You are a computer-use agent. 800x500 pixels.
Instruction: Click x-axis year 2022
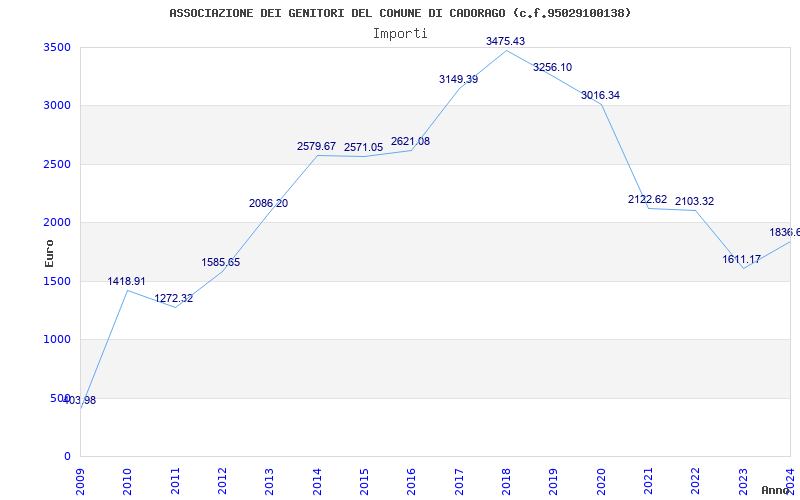(x=695, y=481)
